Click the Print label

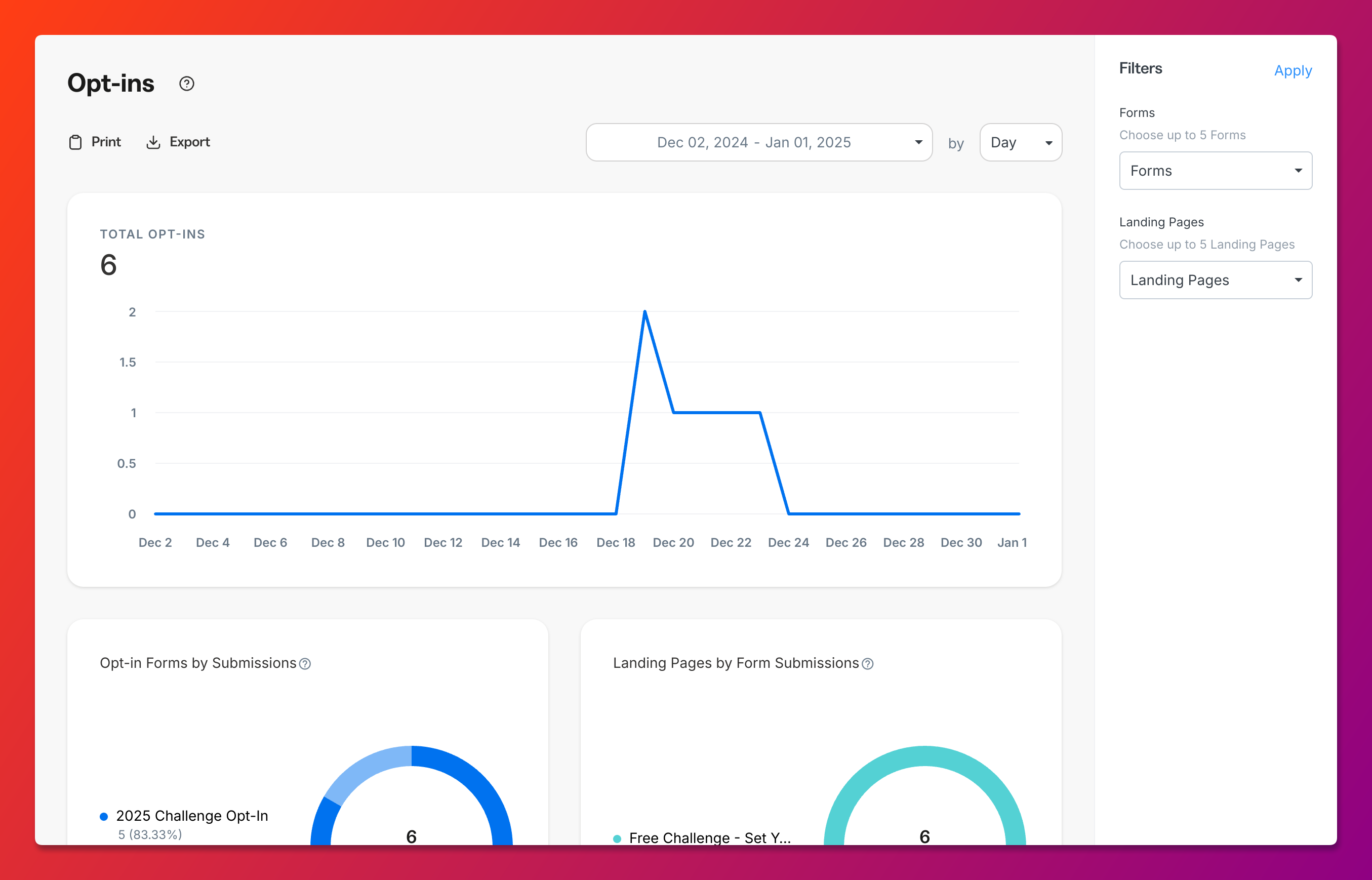pyautogui.click(x=106, y=142)
